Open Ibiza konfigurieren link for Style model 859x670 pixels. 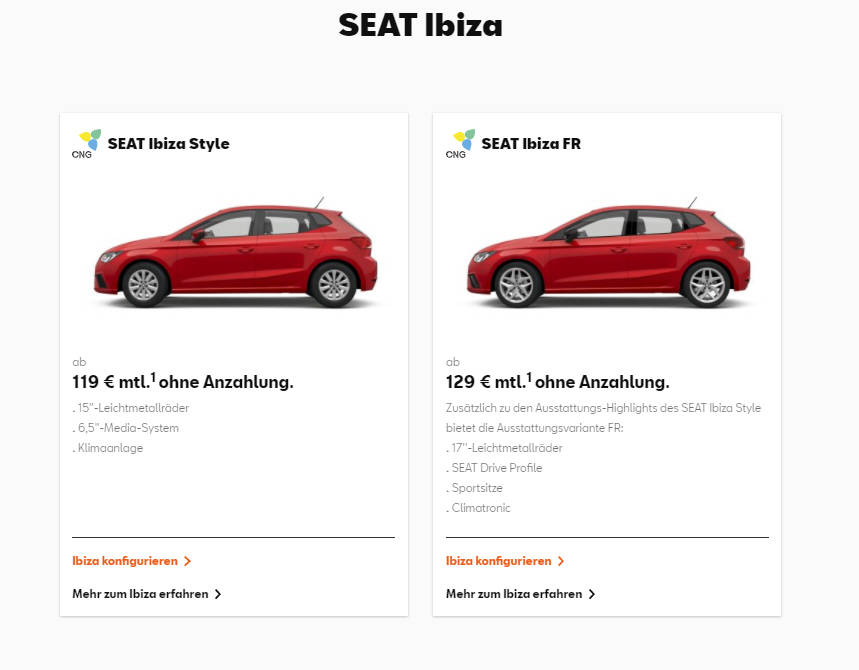coord(125,561)
